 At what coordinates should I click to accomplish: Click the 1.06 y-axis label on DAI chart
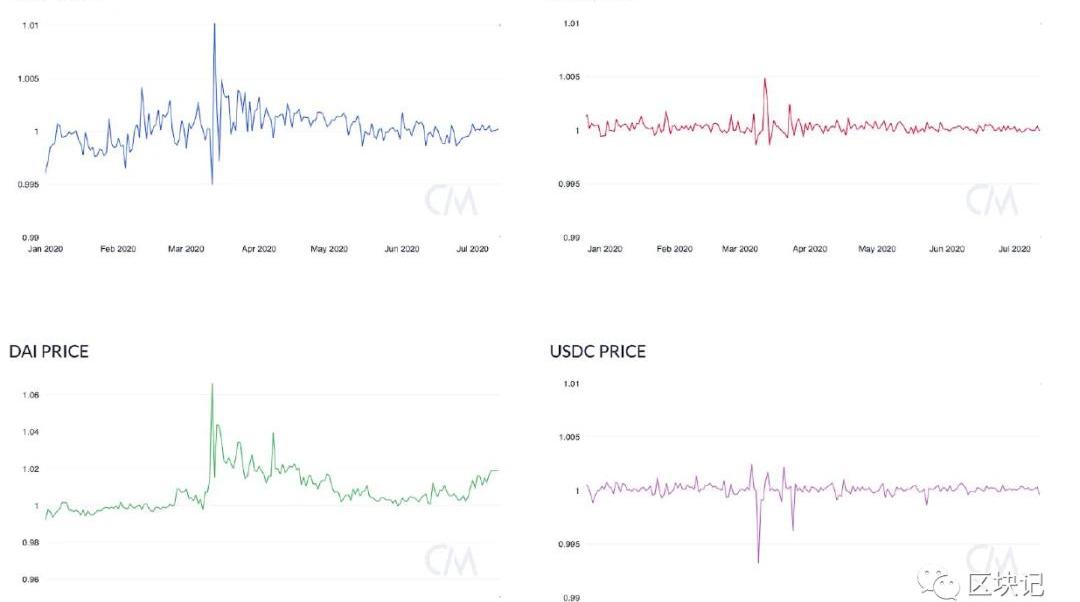pyautogui.click(x=28, y=396)
